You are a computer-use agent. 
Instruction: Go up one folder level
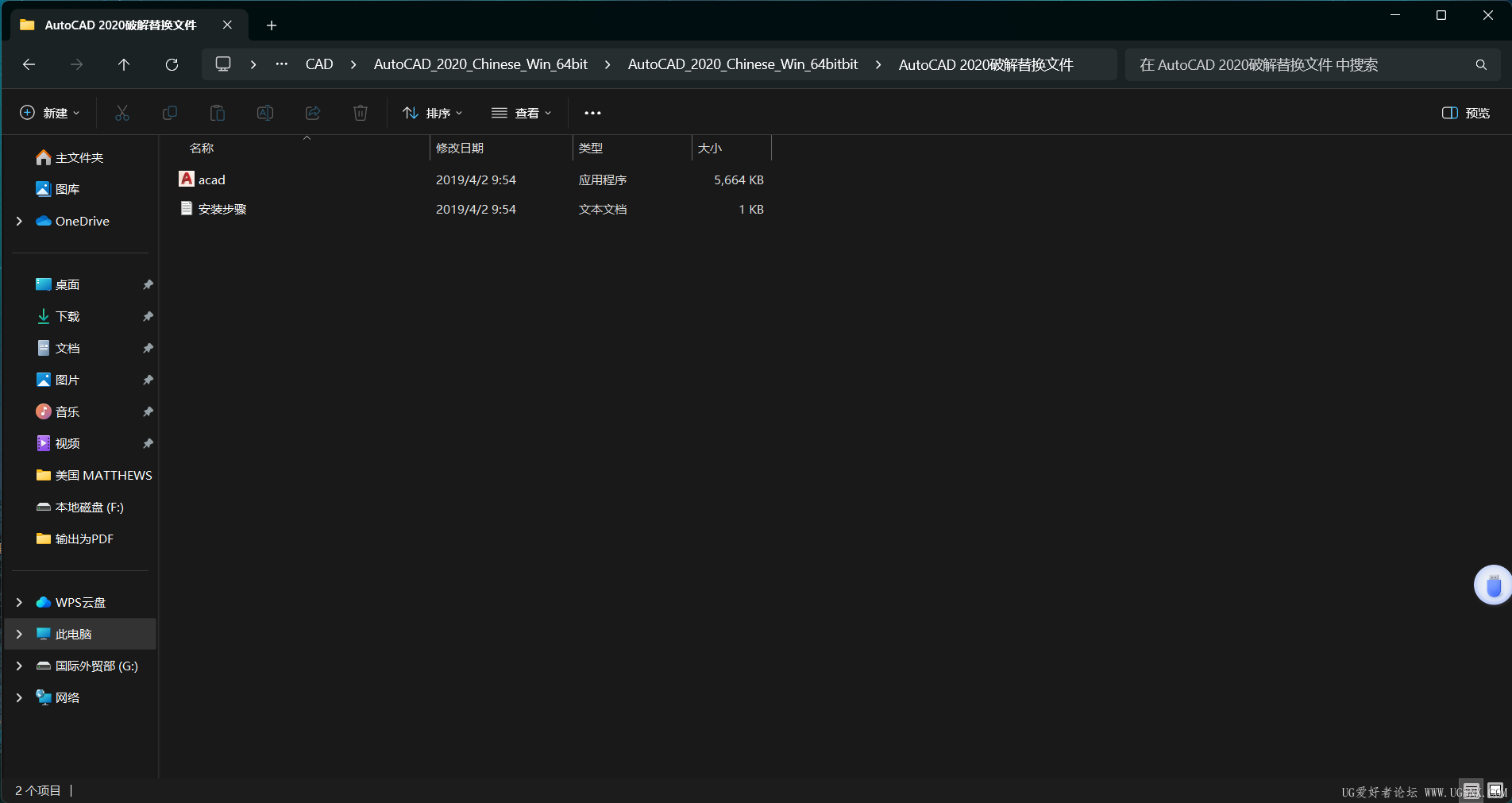point(124,64)
